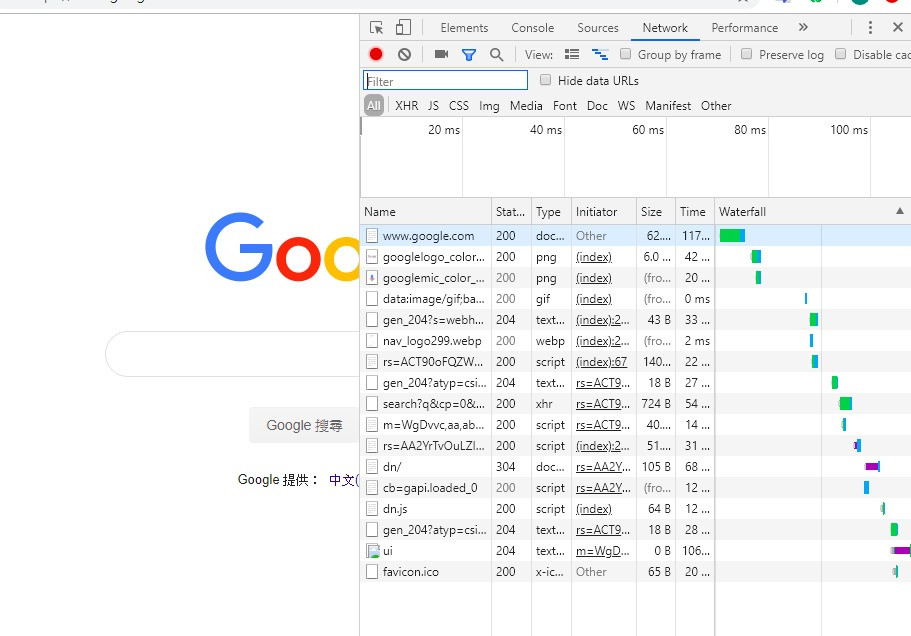Open rs=AA2Y initiator link for dn/
Viewport: 911px width, 636px height.
pos(603,466)
